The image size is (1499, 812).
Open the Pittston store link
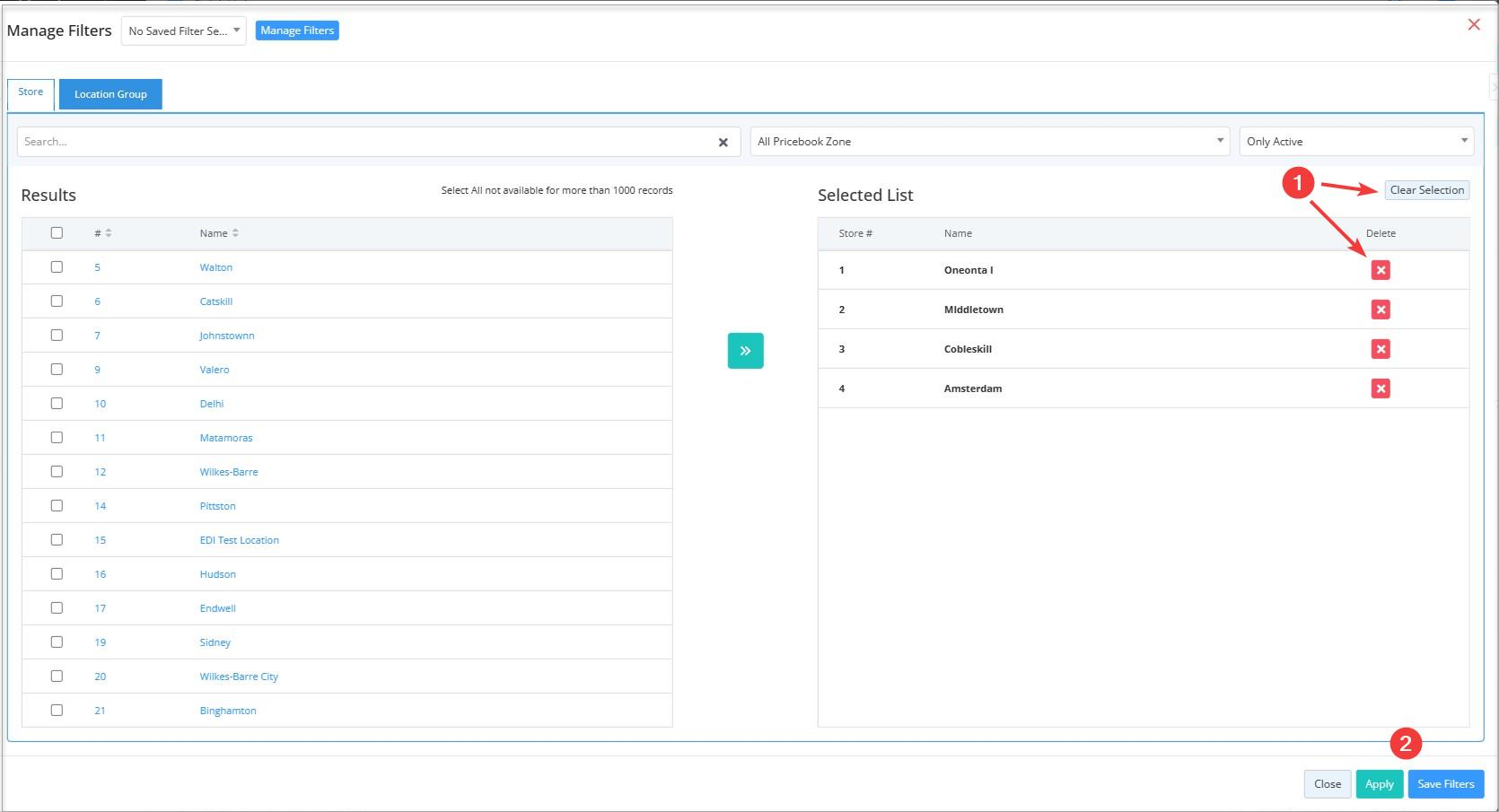pos(218,506)
